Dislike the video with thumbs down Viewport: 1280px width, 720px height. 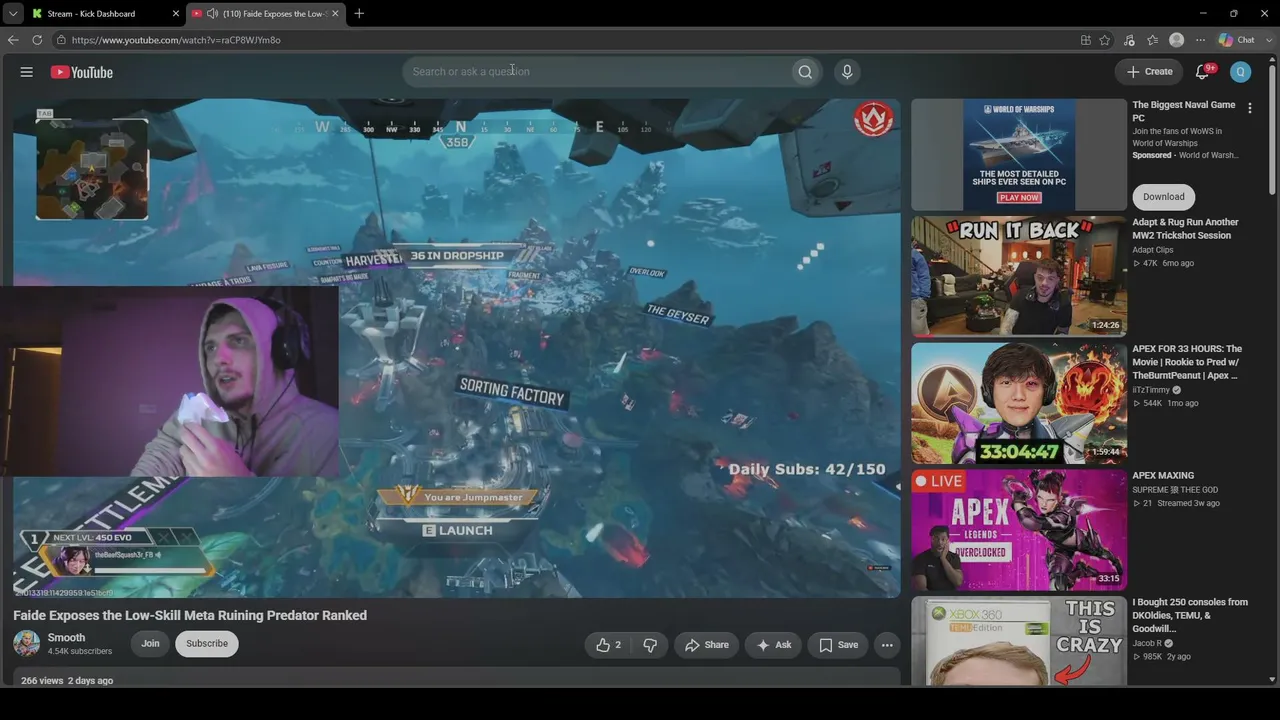point(650,645)
